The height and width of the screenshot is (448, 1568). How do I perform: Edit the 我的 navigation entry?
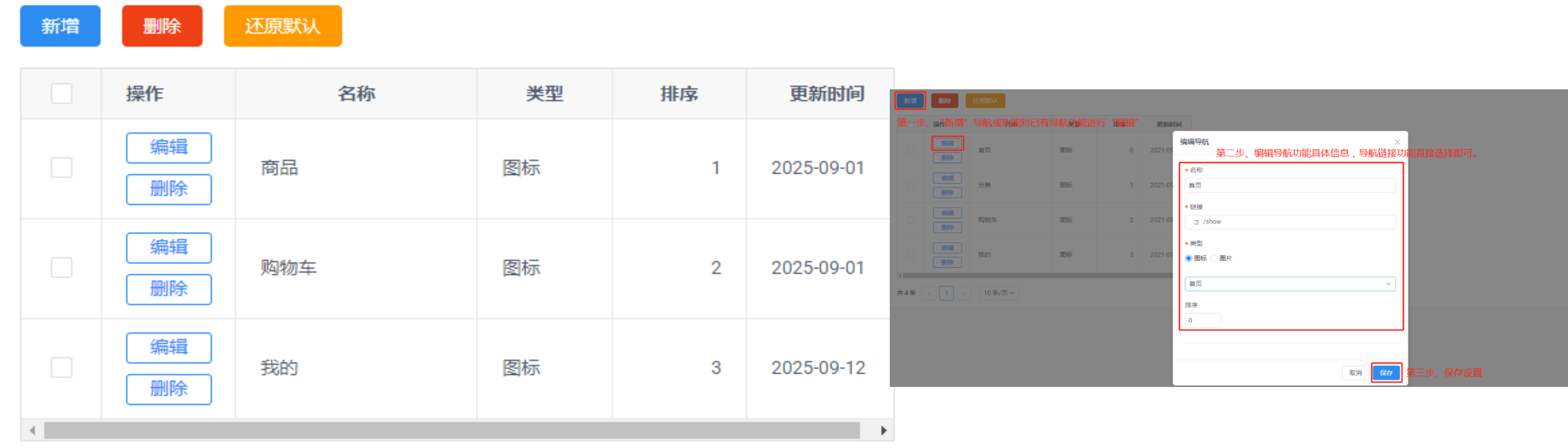point(169,348)
